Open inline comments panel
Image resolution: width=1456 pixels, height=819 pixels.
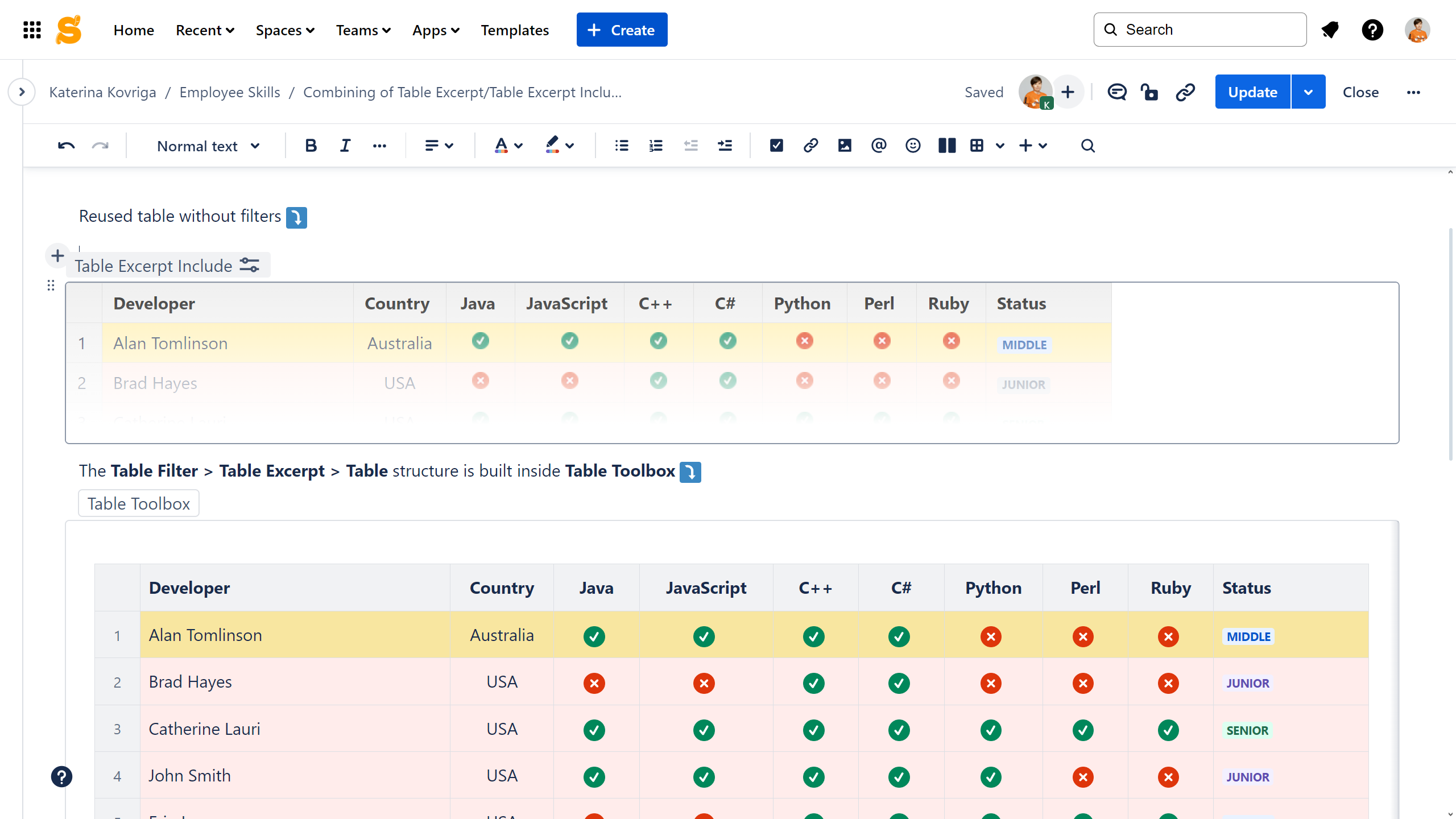pos(1116,92)
